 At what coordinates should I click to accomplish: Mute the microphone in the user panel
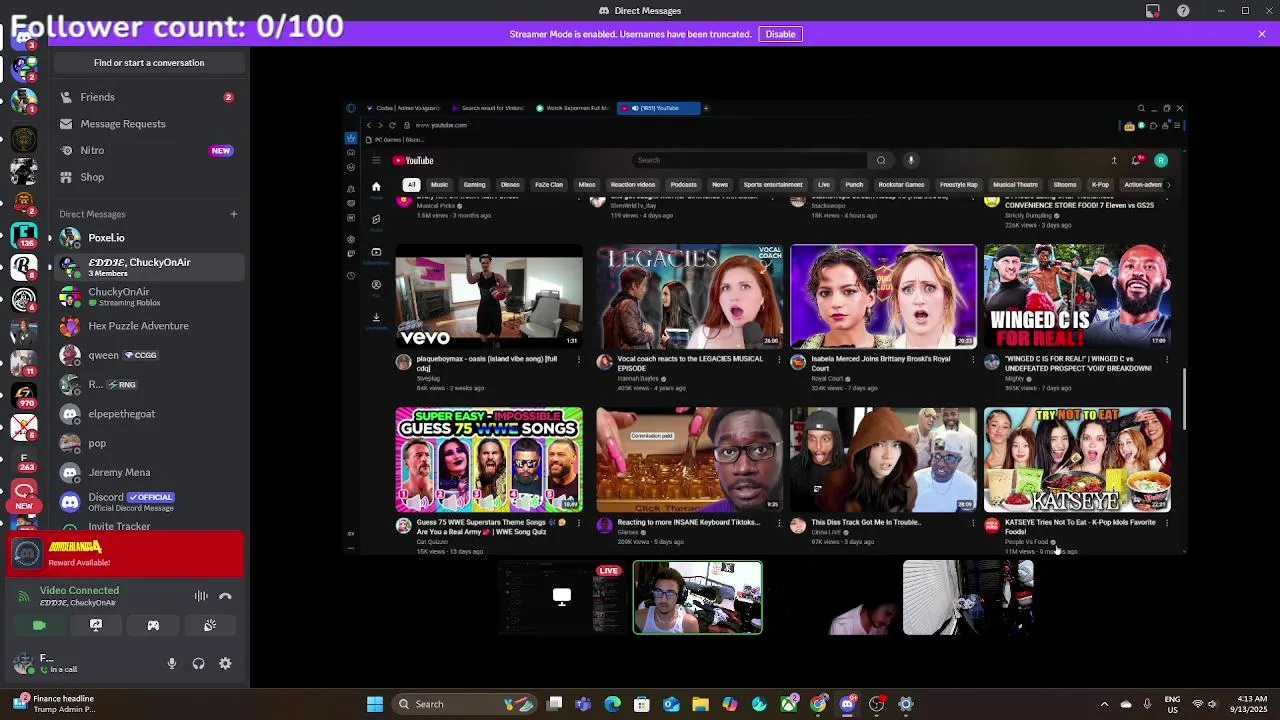(172, 663)
